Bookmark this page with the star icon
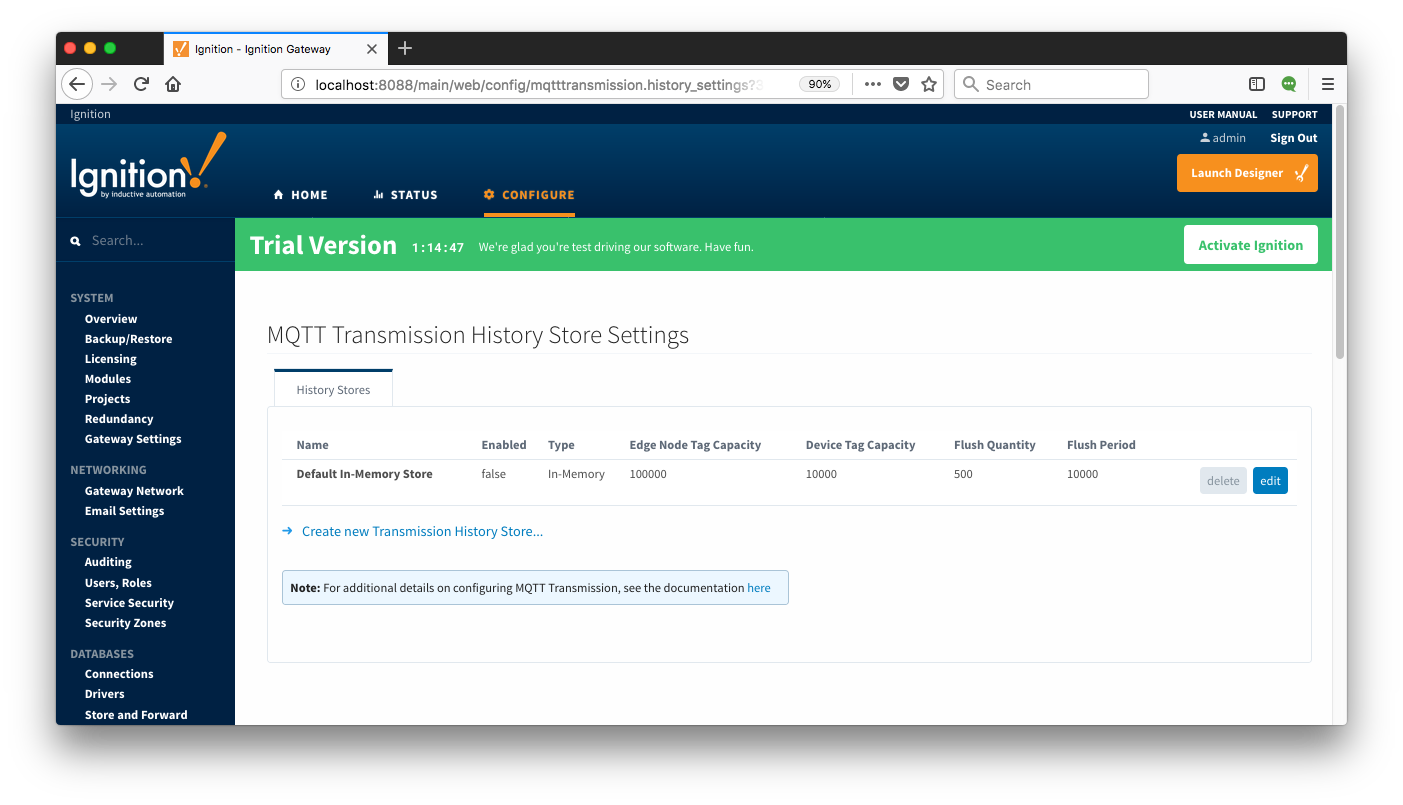The image size is (1403, 805). point(929,84)
